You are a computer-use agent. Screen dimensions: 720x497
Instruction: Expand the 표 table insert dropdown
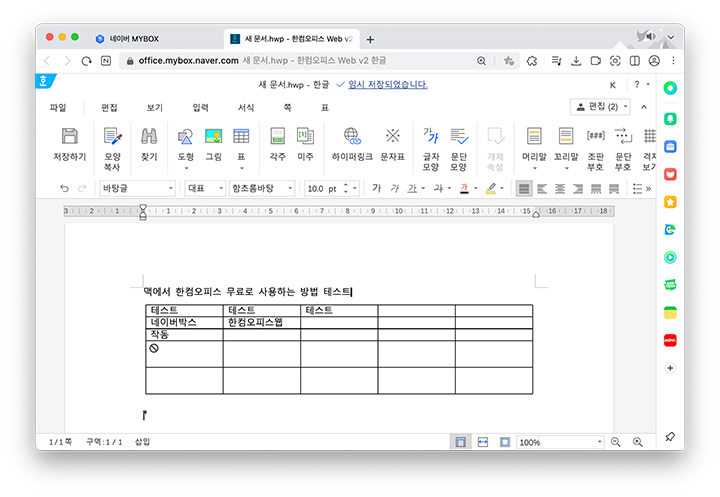pyautogui.click(x=242, y=168)
